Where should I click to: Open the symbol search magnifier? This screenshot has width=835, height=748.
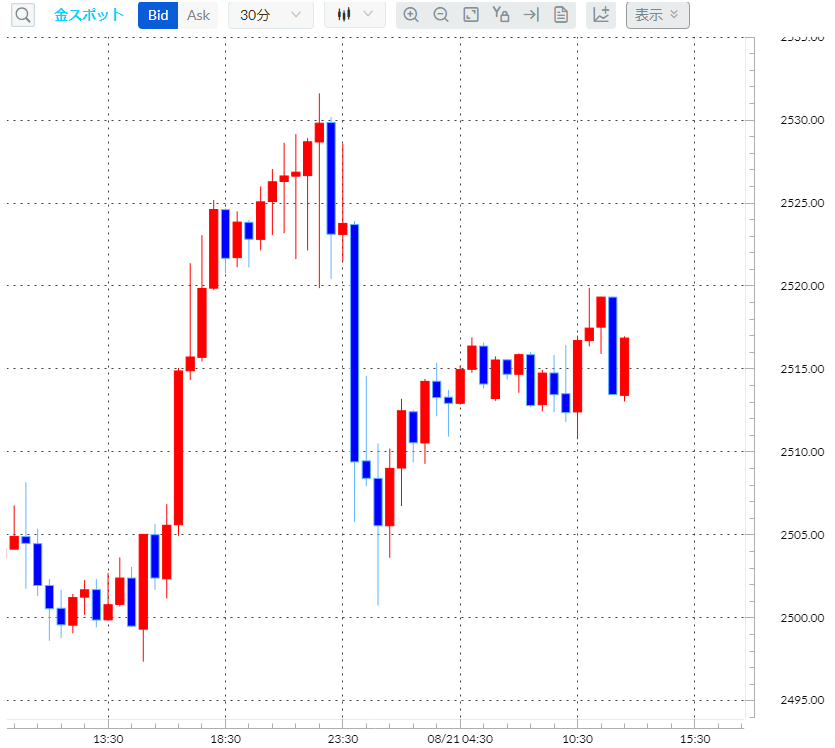coord(23,15)
